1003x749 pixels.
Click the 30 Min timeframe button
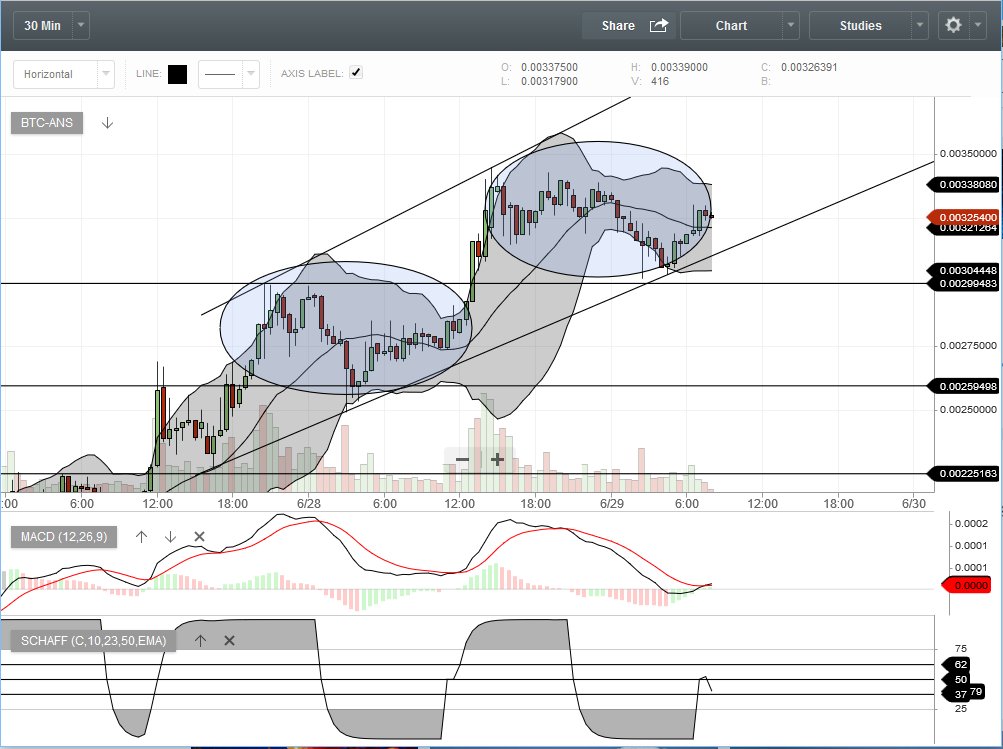tap(43, 26)
